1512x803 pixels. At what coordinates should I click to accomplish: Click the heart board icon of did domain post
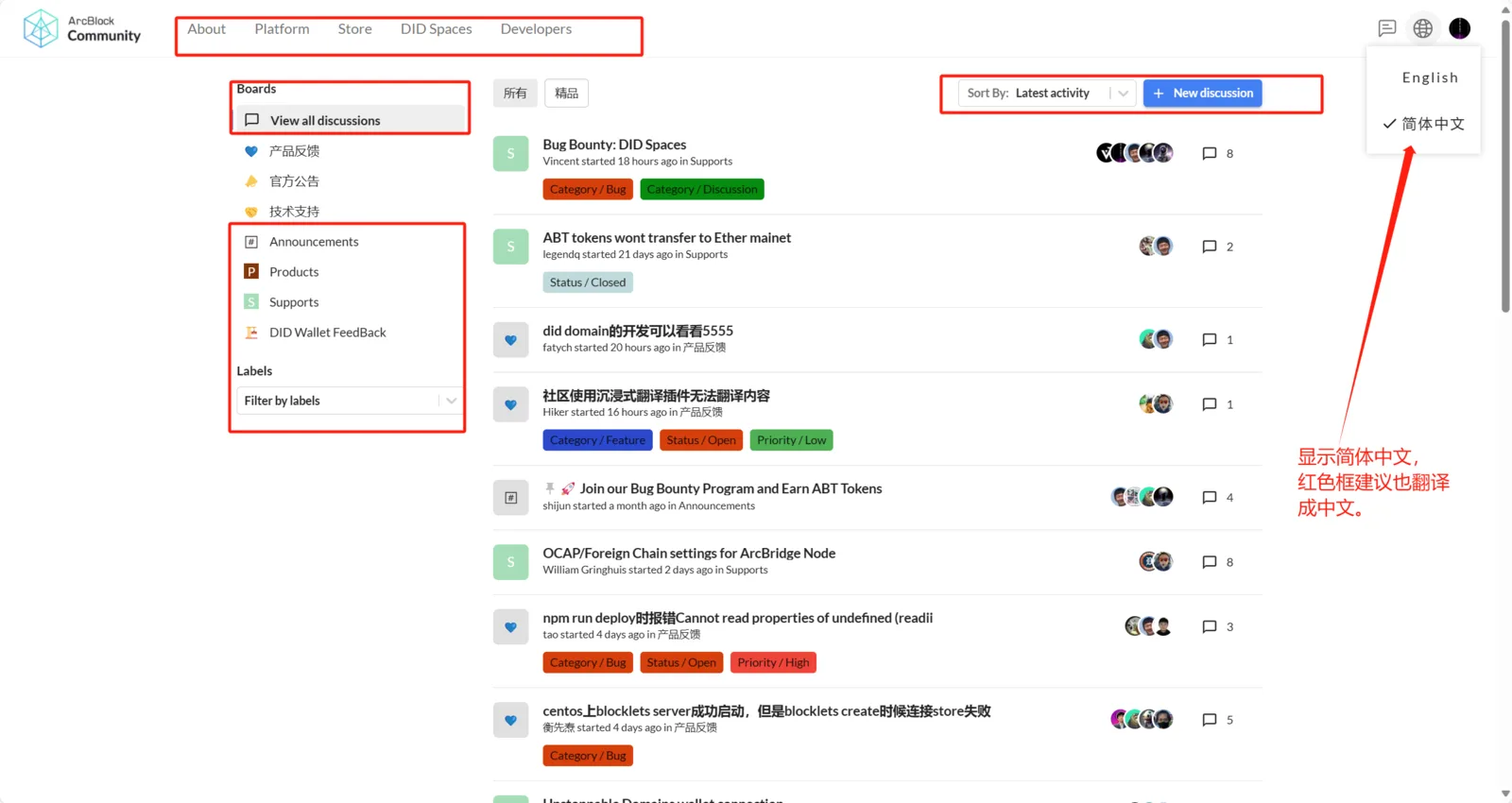pyautogui.click(x=510, y=340)
